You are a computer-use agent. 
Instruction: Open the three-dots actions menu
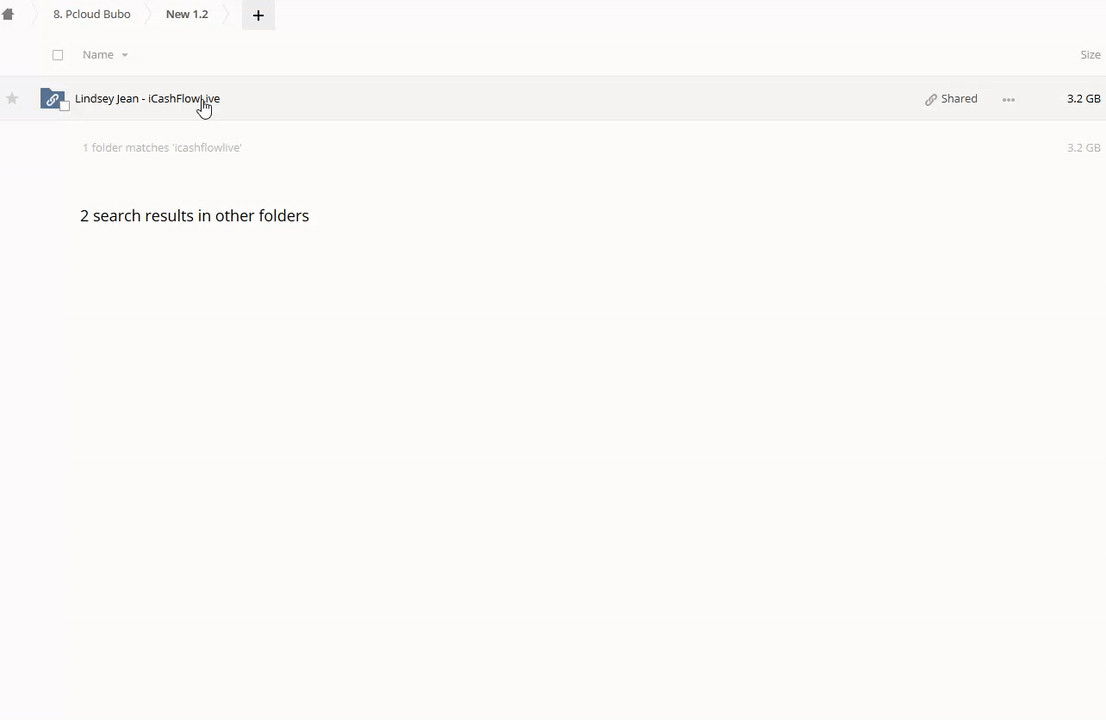(1008, 99)
